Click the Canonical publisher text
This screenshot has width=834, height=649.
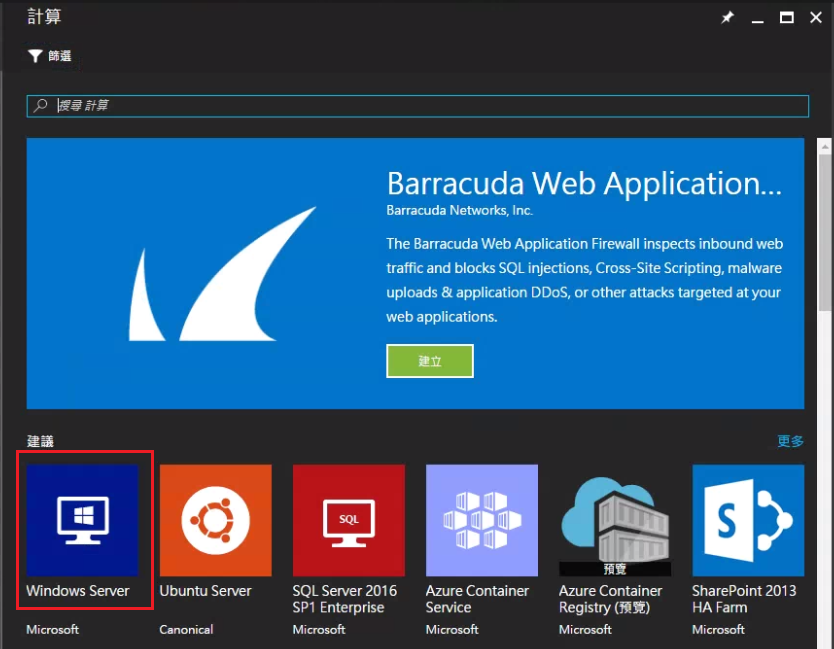click(186, 630)
